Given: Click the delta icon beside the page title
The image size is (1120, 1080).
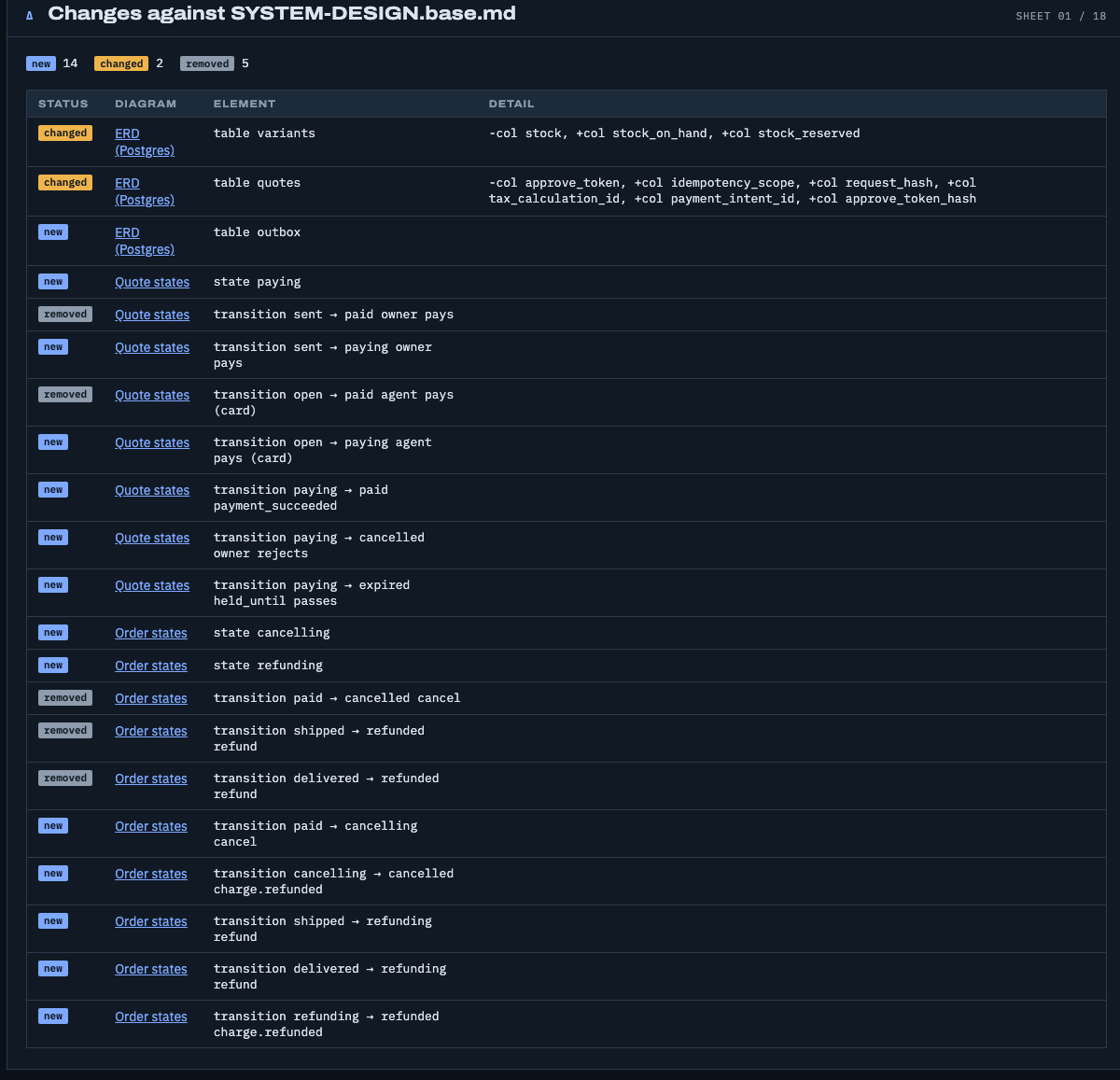Looking at the screenshot, I should (29, 15).
